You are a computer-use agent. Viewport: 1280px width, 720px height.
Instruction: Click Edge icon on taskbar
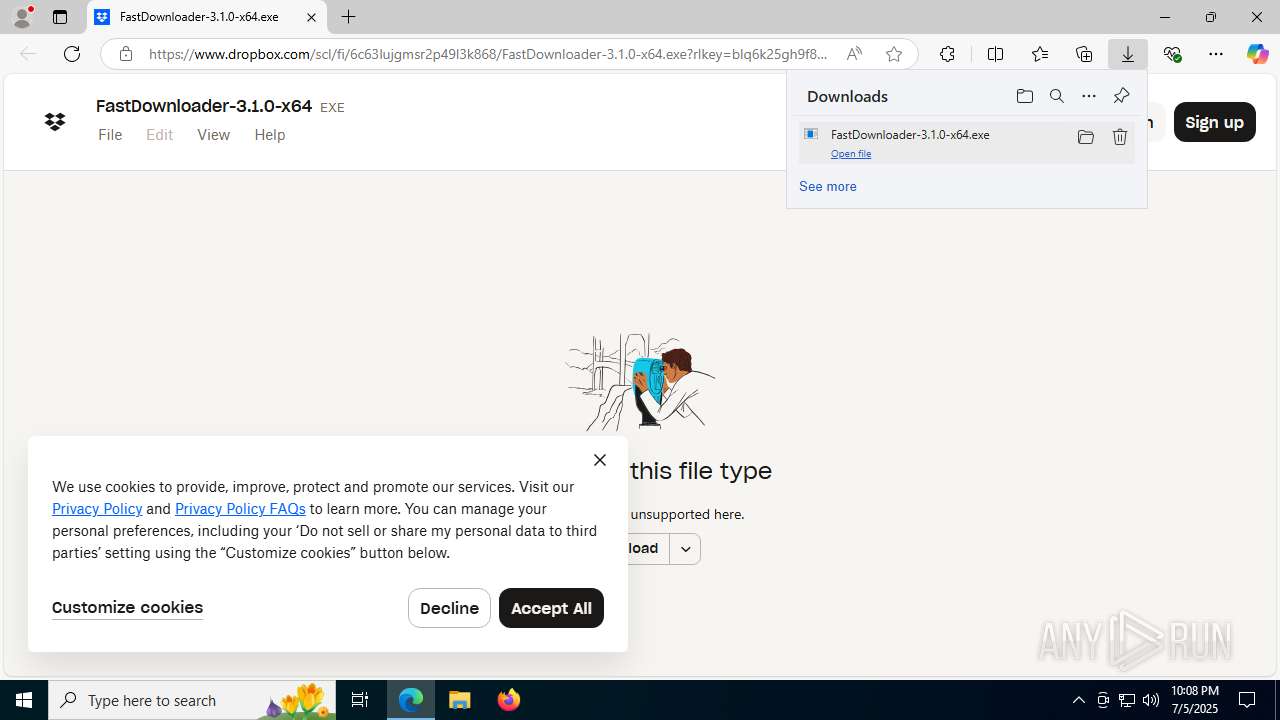[x=411, y=700]
